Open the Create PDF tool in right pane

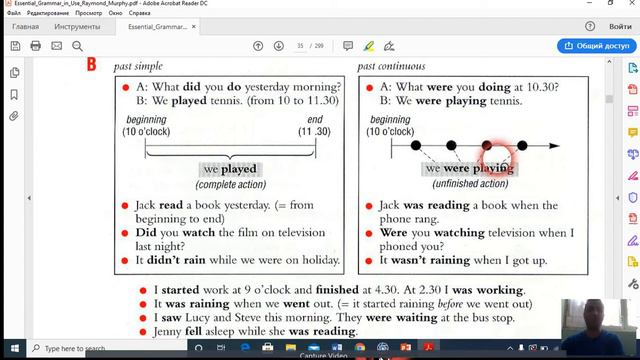tap(633, 89)
